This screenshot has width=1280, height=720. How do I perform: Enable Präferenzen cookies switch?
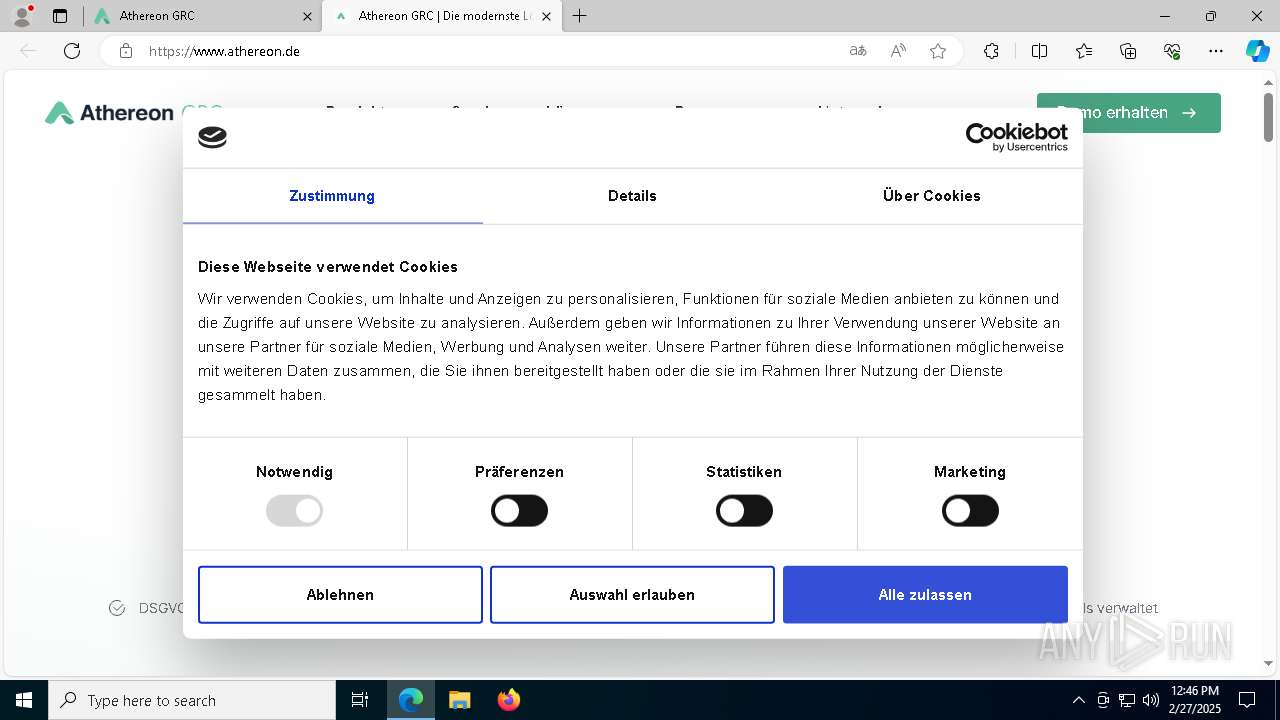pyautogui.click(x=519, y=511)
